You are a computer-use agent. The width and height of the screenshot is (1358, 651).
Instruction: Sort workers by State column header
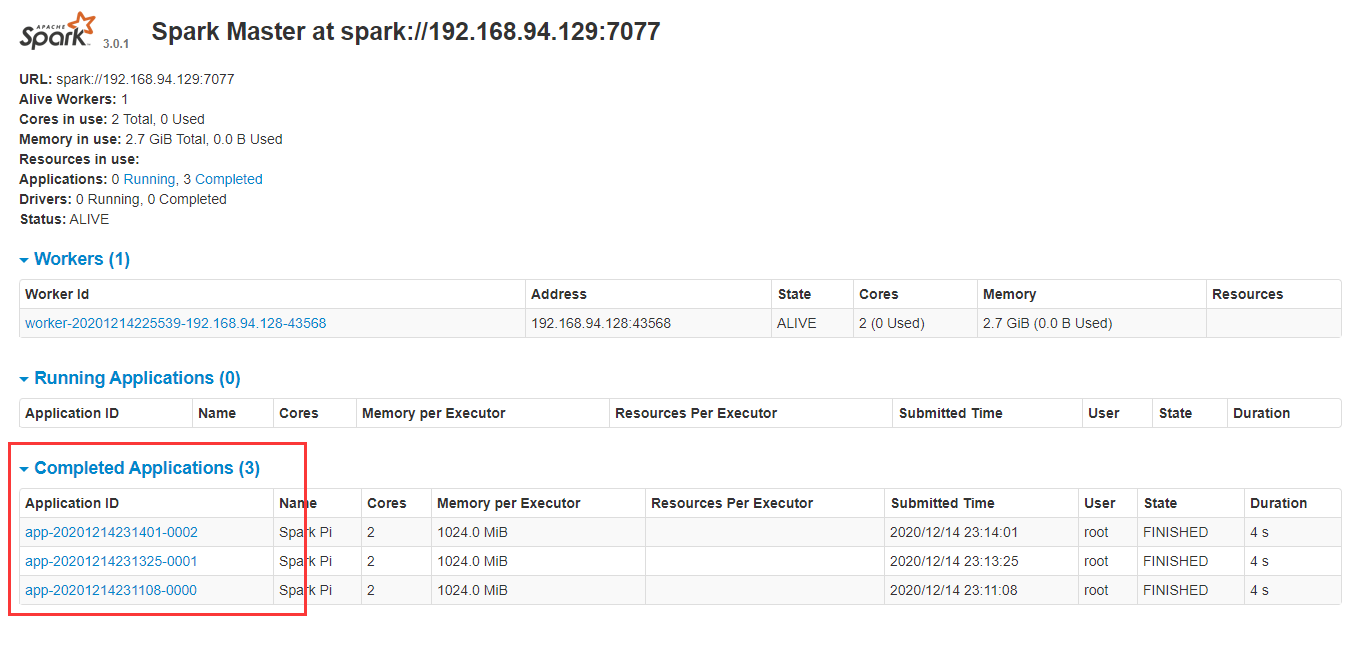point(794,294)
